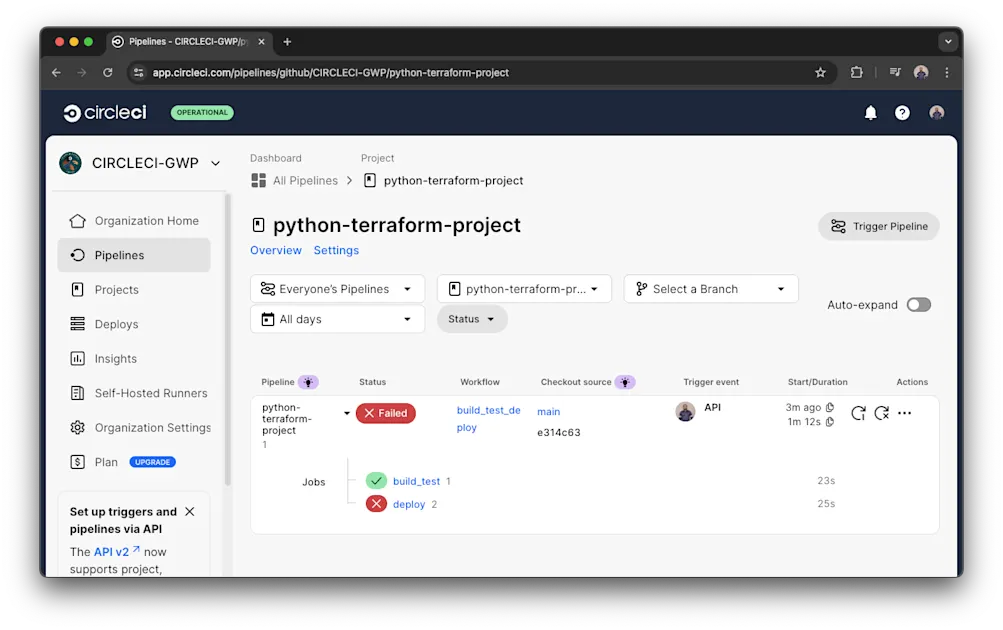Follow the API v2 link

click(x=110, y=550)
